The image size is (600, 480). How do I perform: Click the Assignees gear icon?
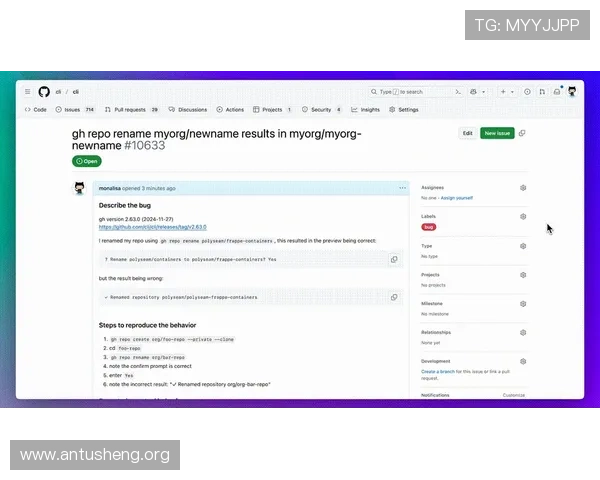coord(523,187)
